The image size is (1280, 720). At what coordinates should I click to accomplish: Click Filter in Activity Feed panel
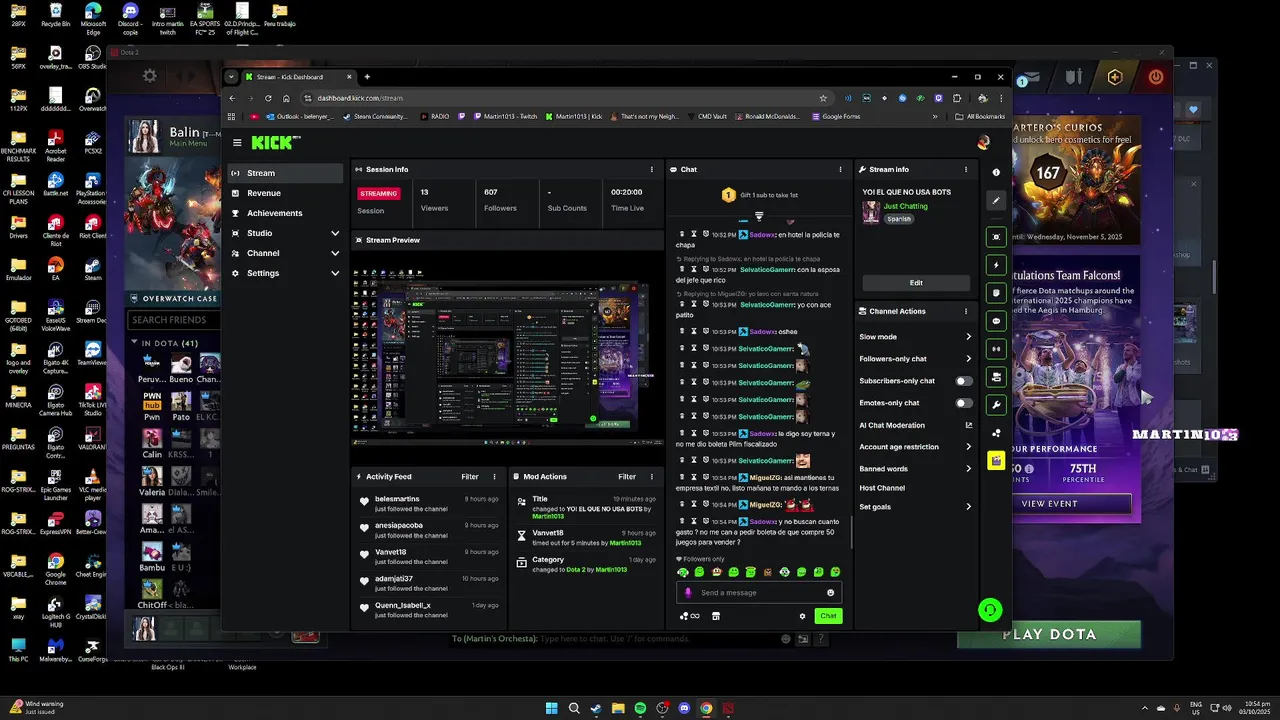470,476
